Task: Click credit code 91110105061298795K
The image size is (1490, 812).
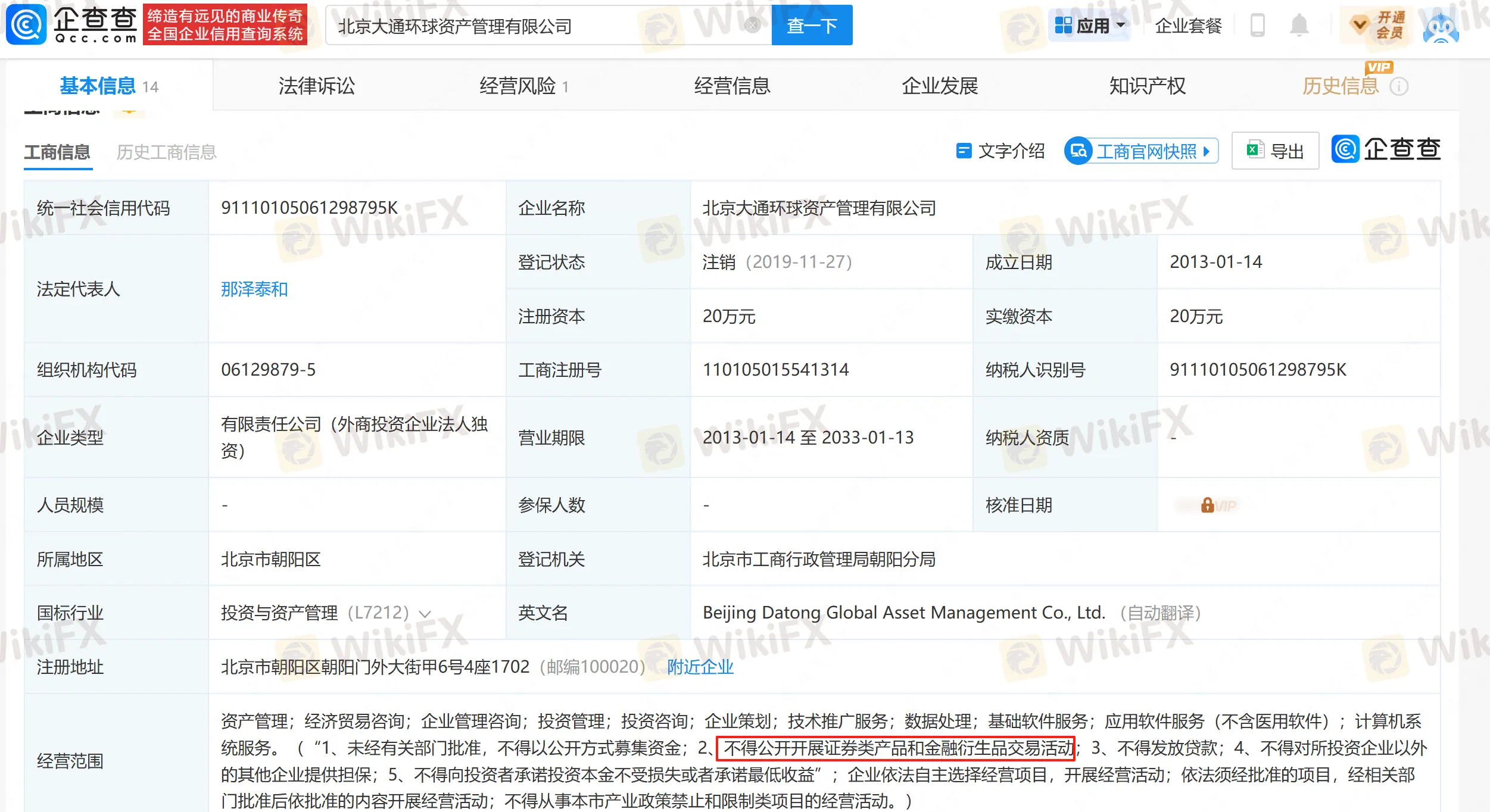Action: [309, 208]
